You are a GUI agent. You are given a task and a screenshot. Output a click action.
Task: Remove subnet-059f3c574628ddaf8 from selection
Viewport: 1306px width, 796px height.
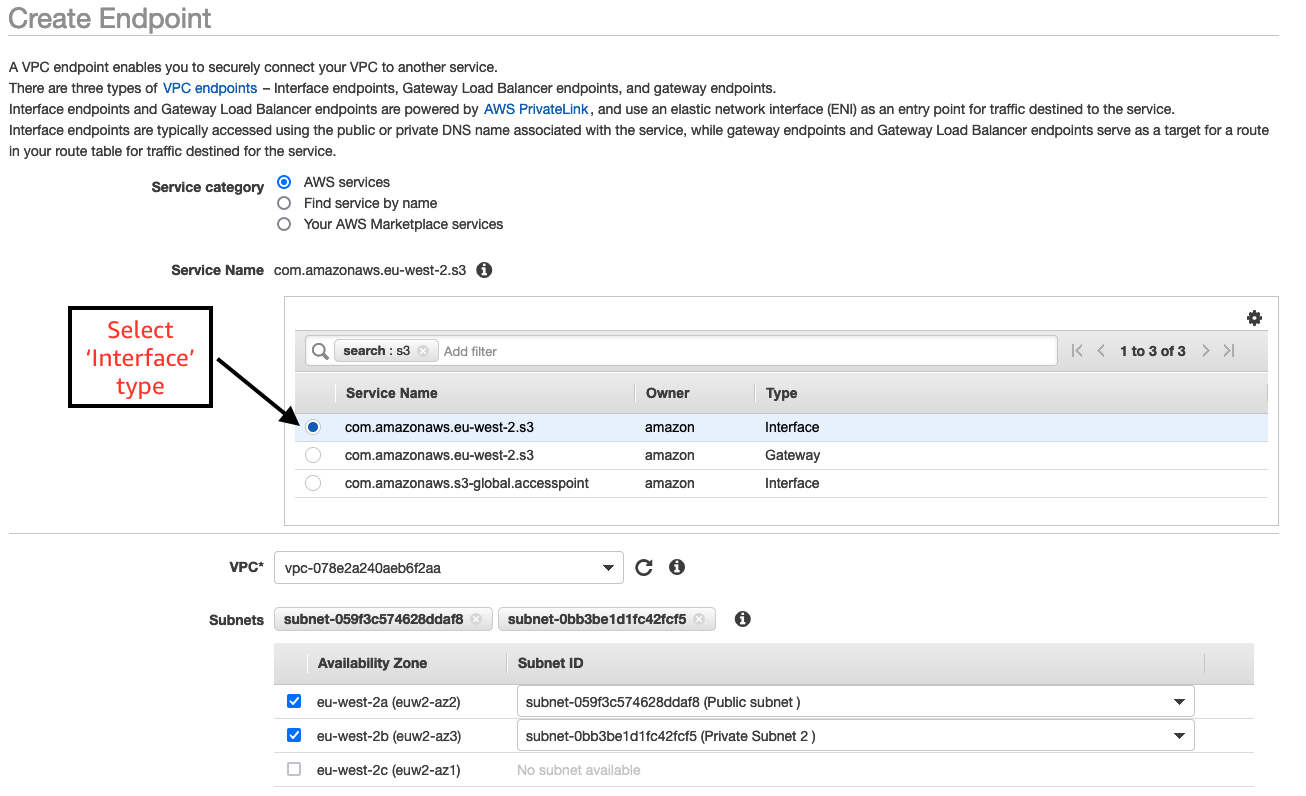pyautogui.click(x=478, y=618)
